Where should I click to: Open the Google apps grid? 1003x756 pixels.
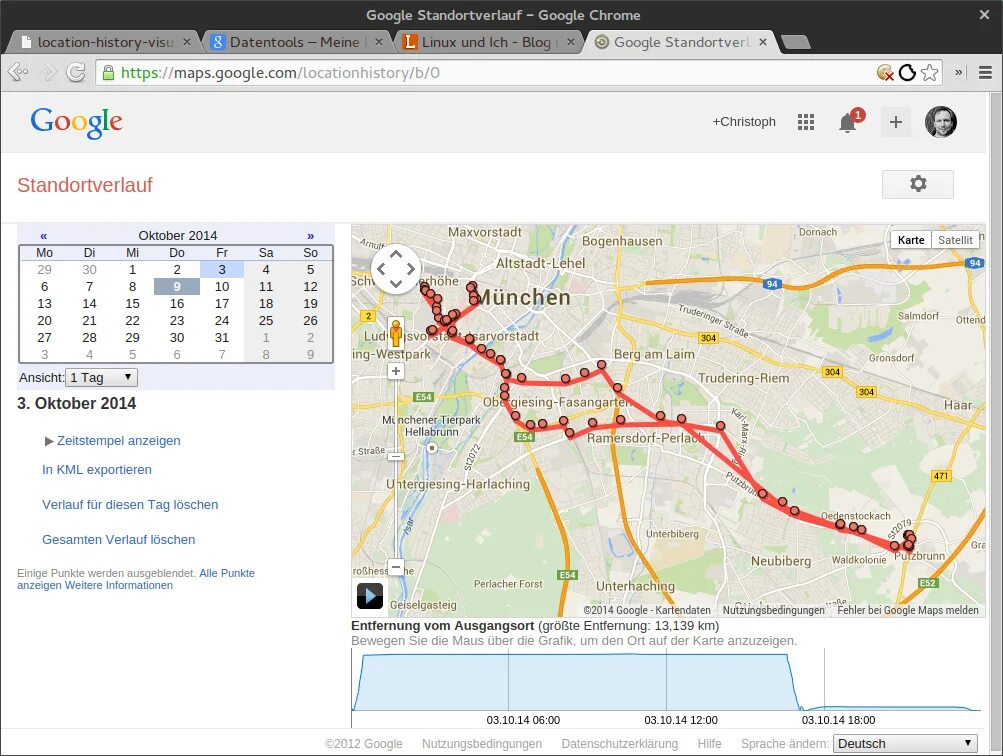point(806,122)
